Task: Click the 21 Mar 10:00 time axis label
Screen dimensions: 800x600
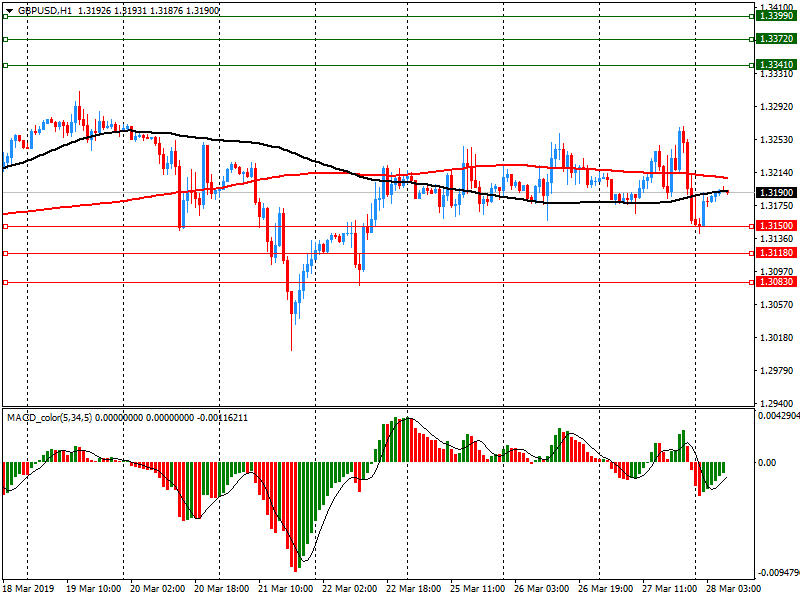Action: pyautogui.click(x=286, y=590)
